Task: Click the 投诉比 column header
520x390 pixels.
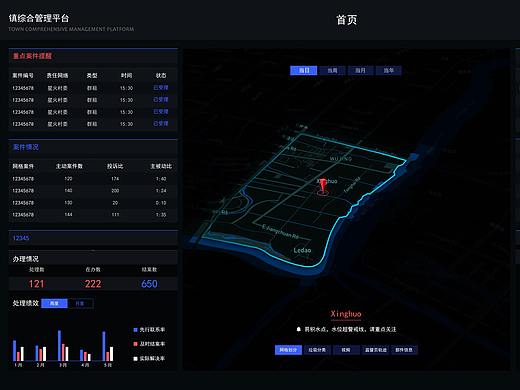Action: (x=115, y=166)
